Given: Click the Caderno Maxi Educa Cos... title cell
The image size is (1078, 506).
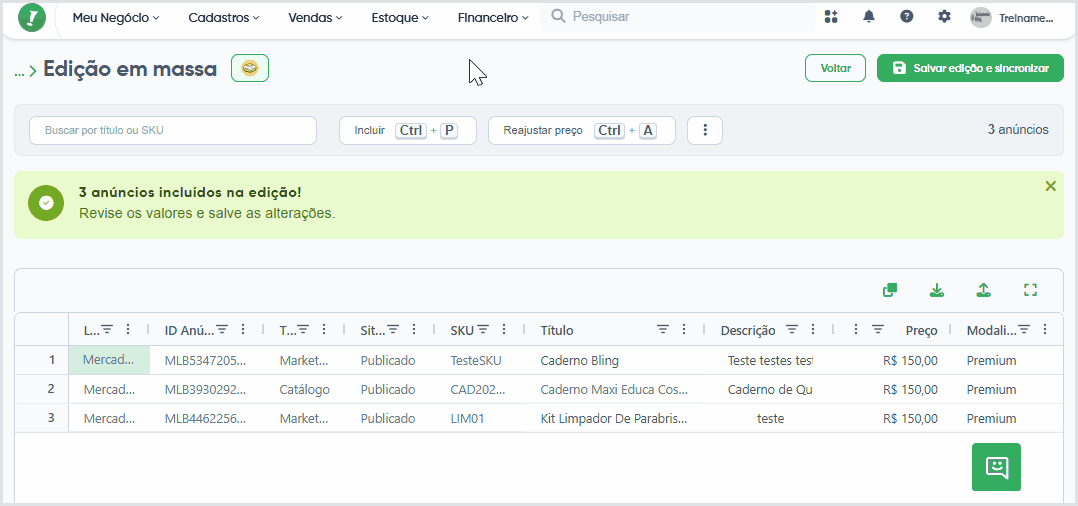Looking at the screenshot, I should click(617, 389).
